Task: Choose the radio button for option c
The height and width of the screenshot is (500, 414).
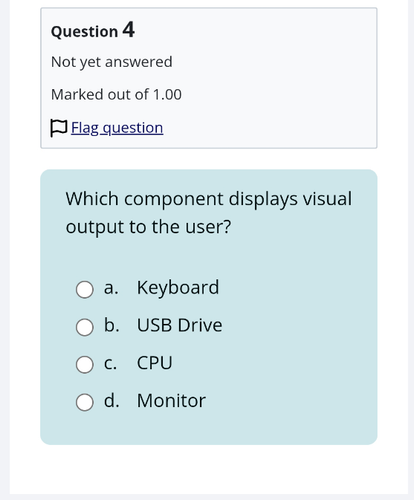Action: coord(84,364)
